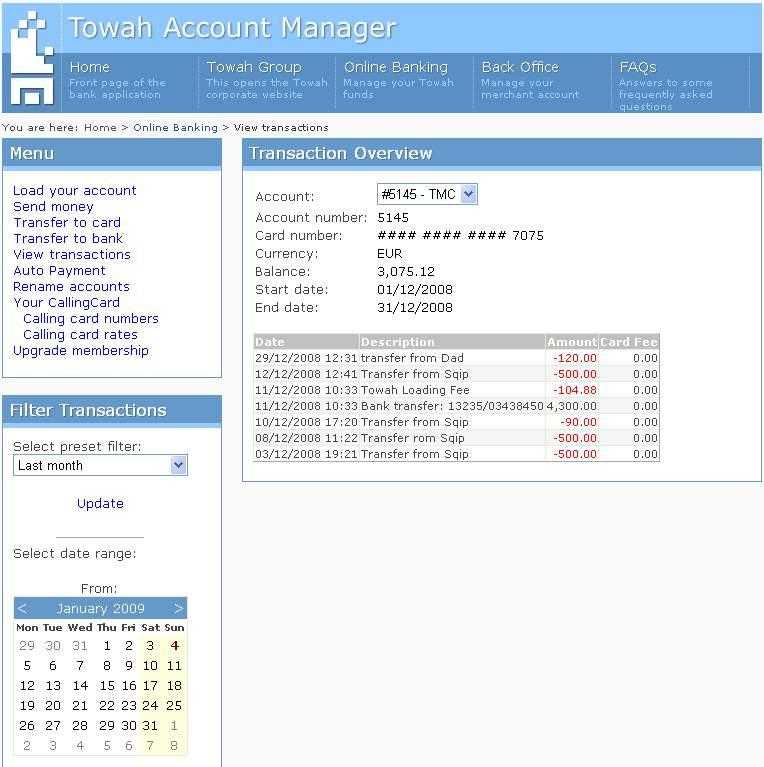Open the Towah Group tab
The width and height of the screenshot is (764, 767).
(x=253, y=67)
